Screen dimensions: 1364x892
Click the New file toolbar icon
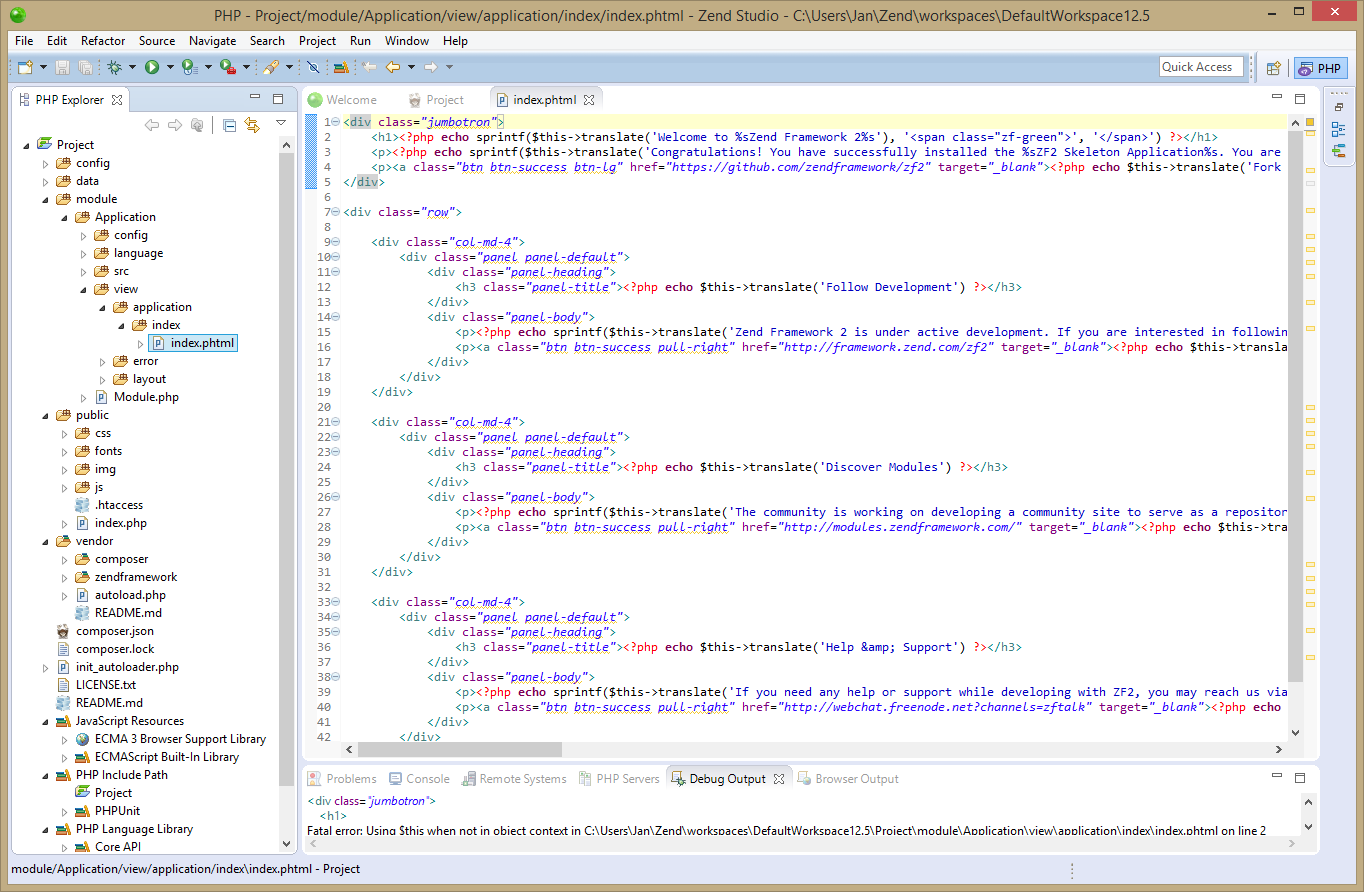(24, 67)
